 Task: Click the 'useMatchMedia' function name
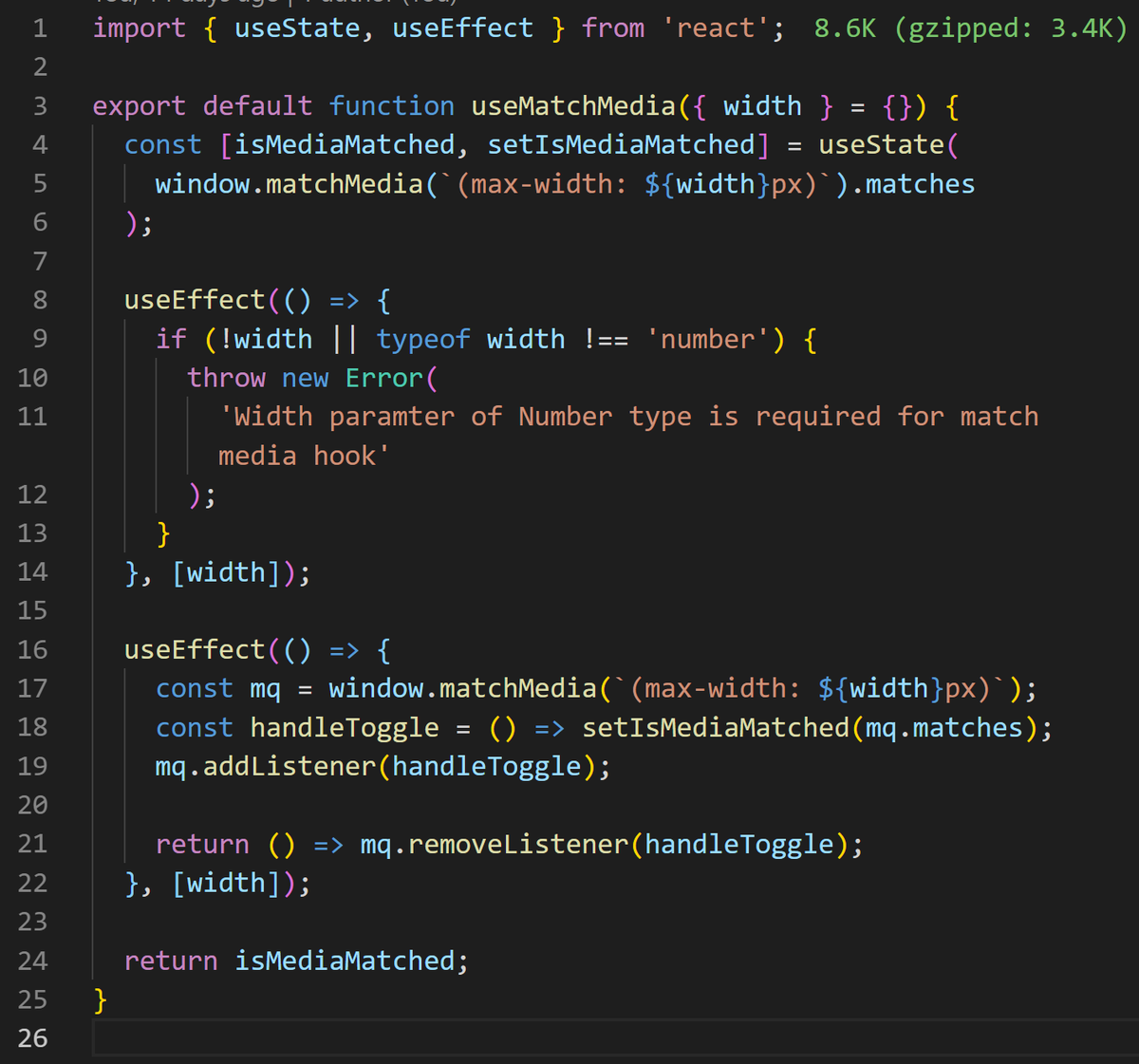[573, 106]
